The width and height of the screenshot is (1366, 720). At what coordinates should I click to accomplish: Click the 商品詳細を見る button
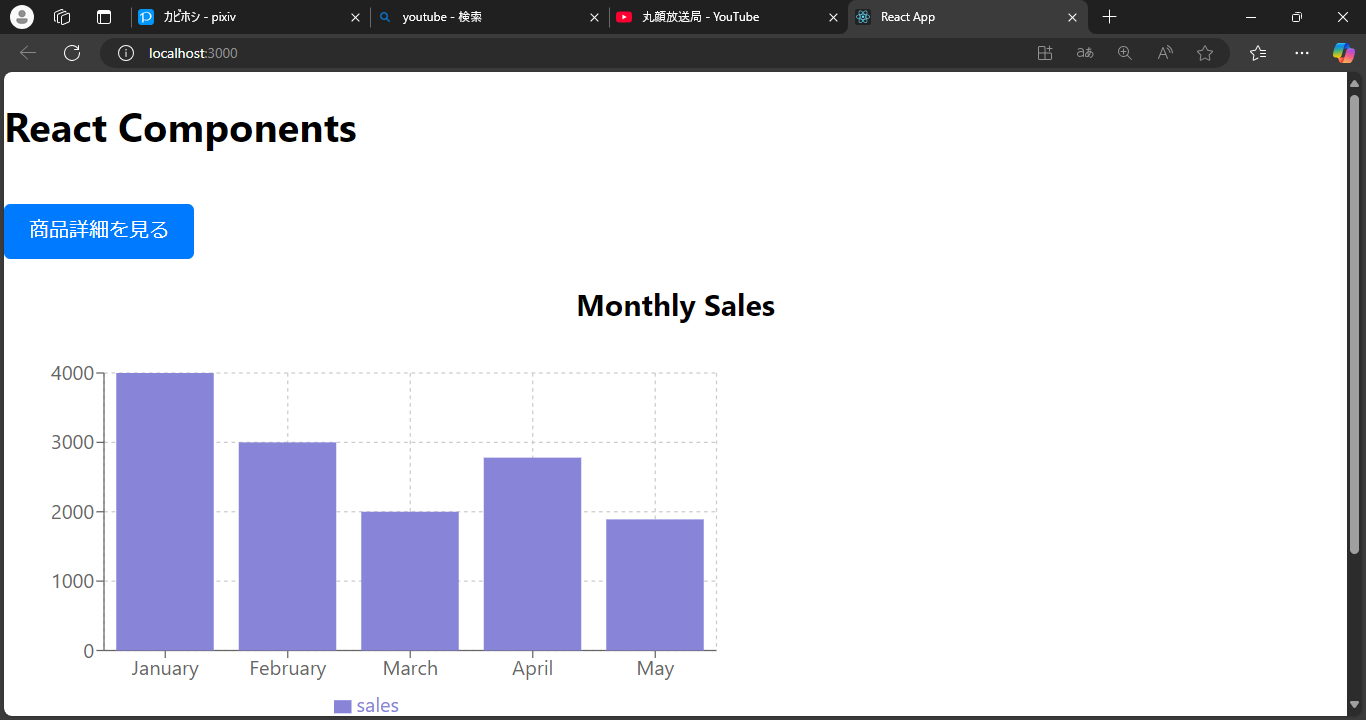[99, 231]
